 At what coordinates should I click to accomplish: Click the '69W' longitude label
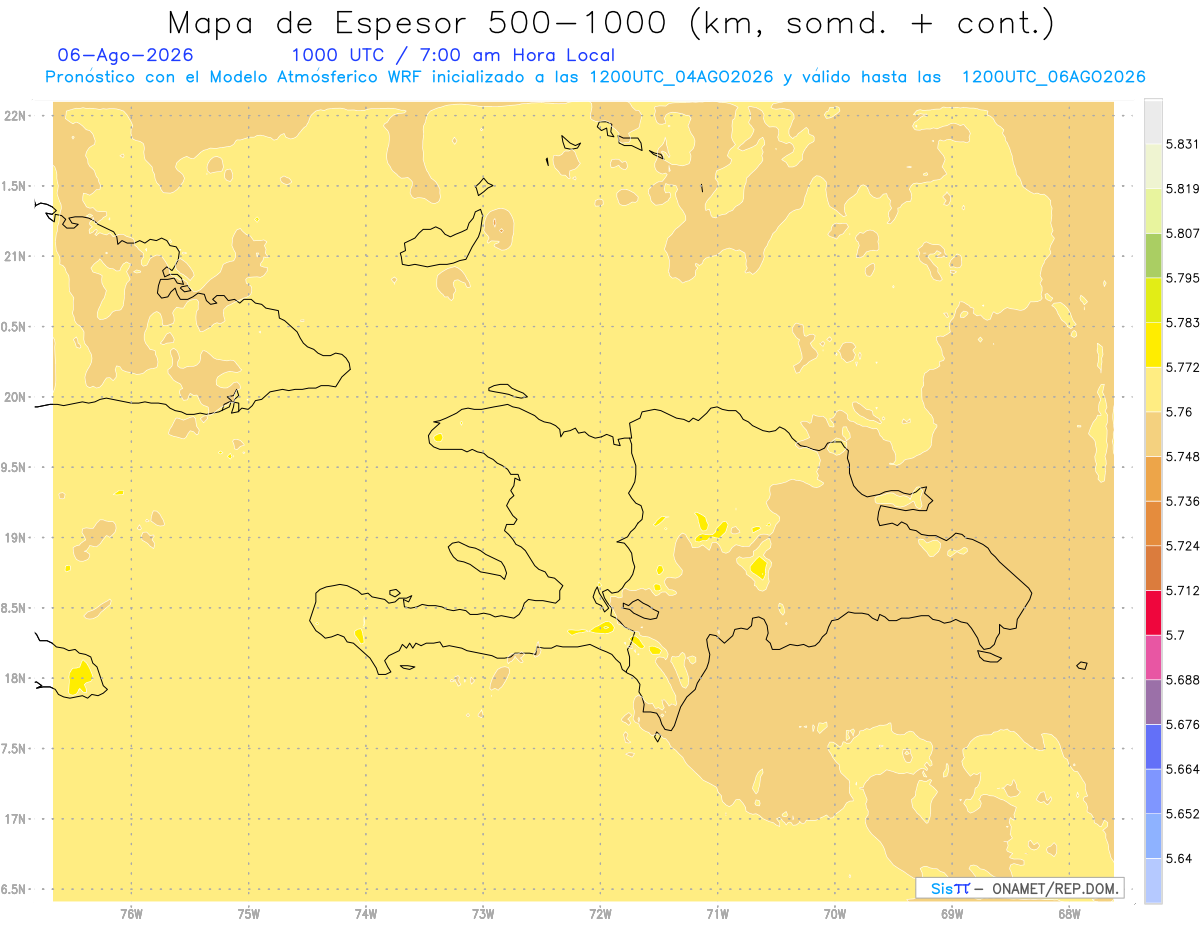952,913
